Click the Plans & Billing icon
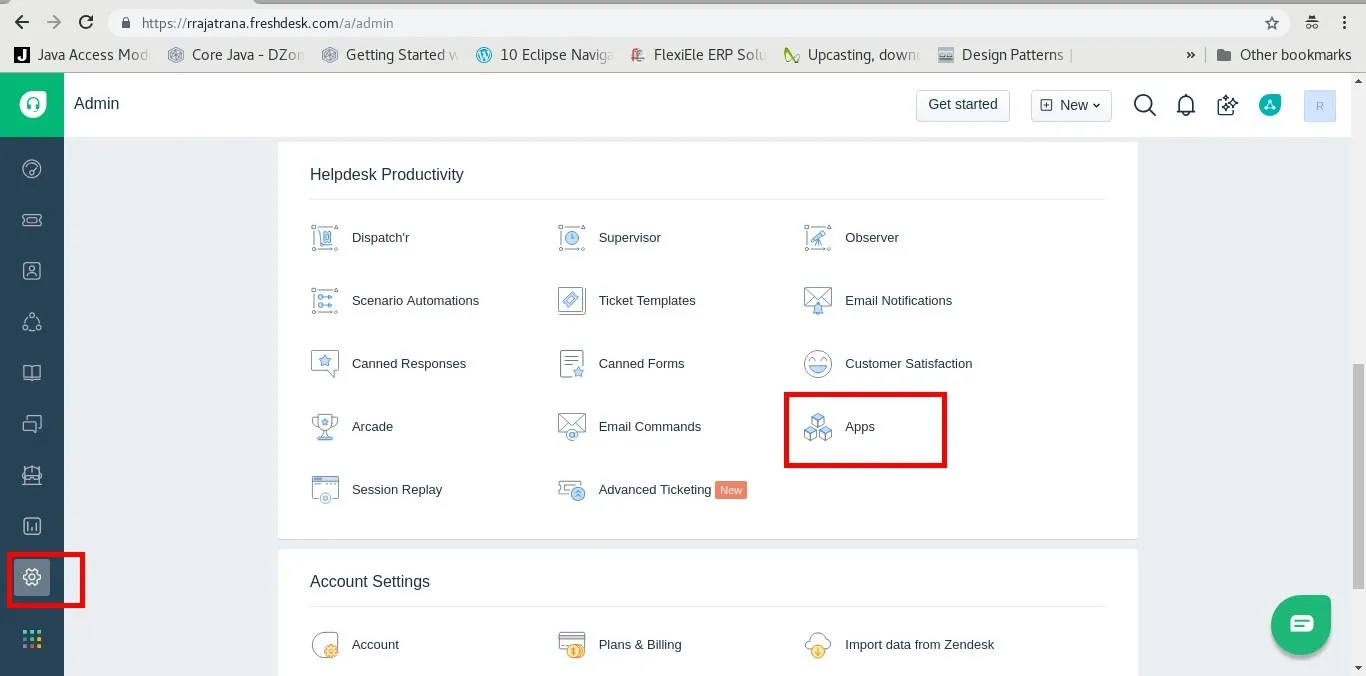 (x=571, y=645)
